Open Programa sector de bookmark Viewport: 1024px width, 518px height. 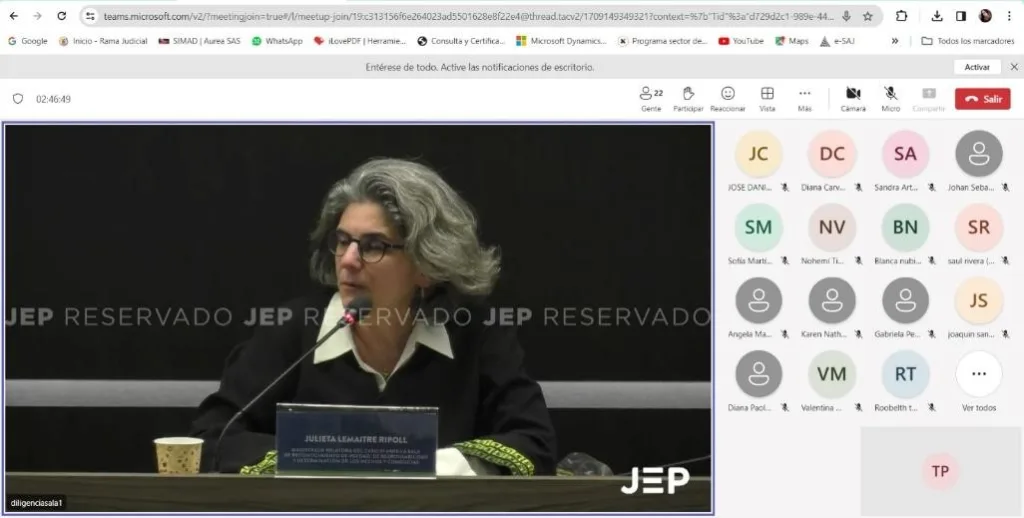pos(663,40)
